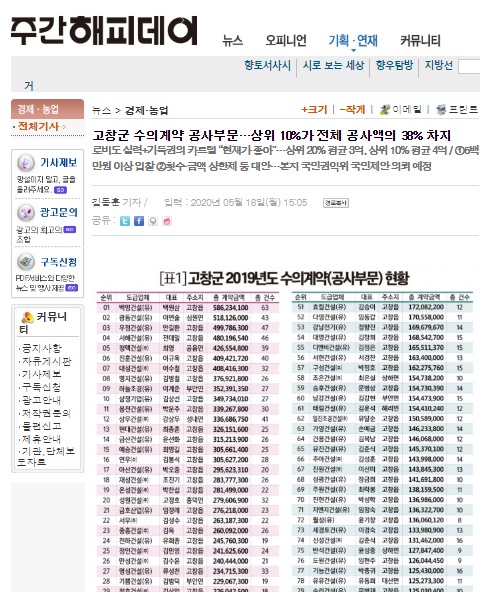Image resolution: width=480 pixels, height=592 pixels.
Task: Share article on Twitter
Action: (125, 221)
